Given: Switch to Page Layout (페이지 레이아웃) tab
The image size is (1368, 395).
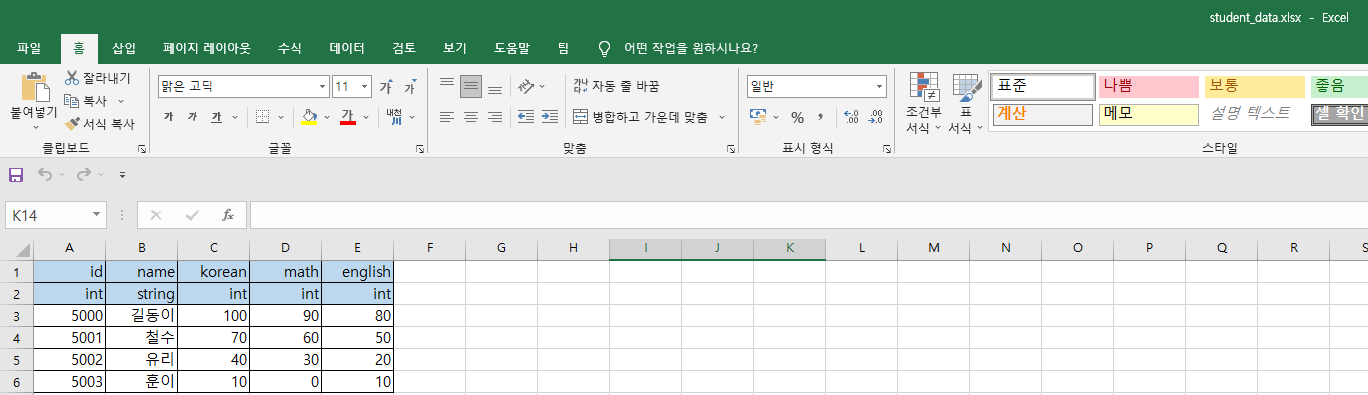Looking at the screenshot, I should click(x=207, y=48).
